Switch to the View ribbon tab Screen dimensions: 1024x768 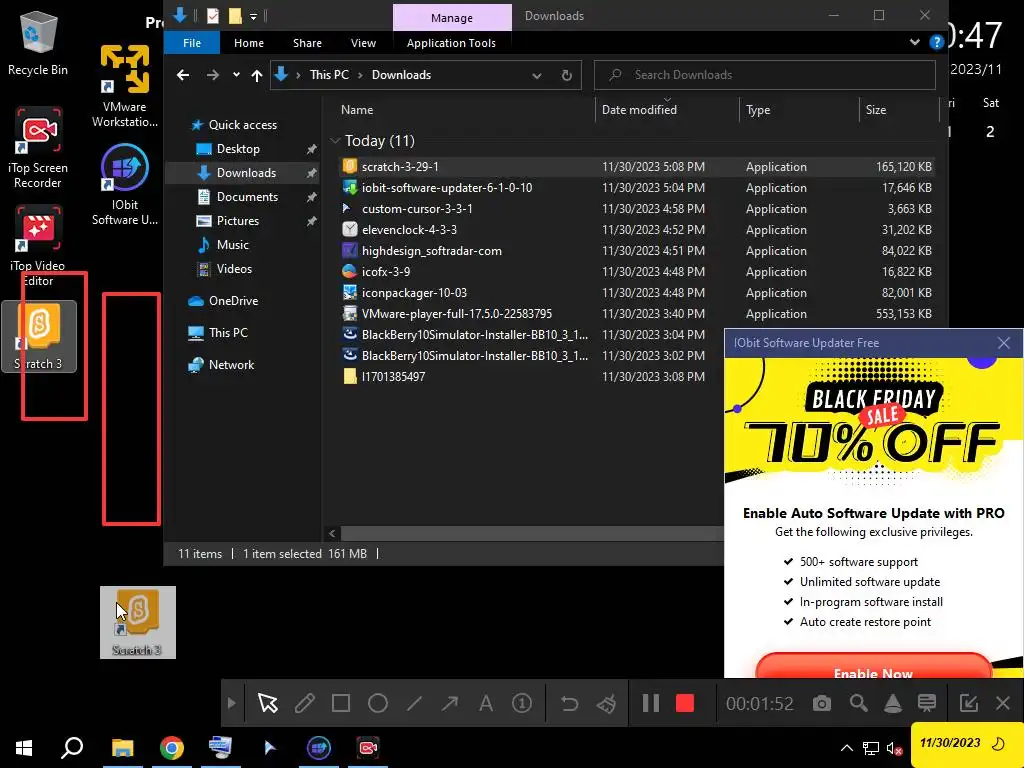pyautogui.click(x=363, y=43)
